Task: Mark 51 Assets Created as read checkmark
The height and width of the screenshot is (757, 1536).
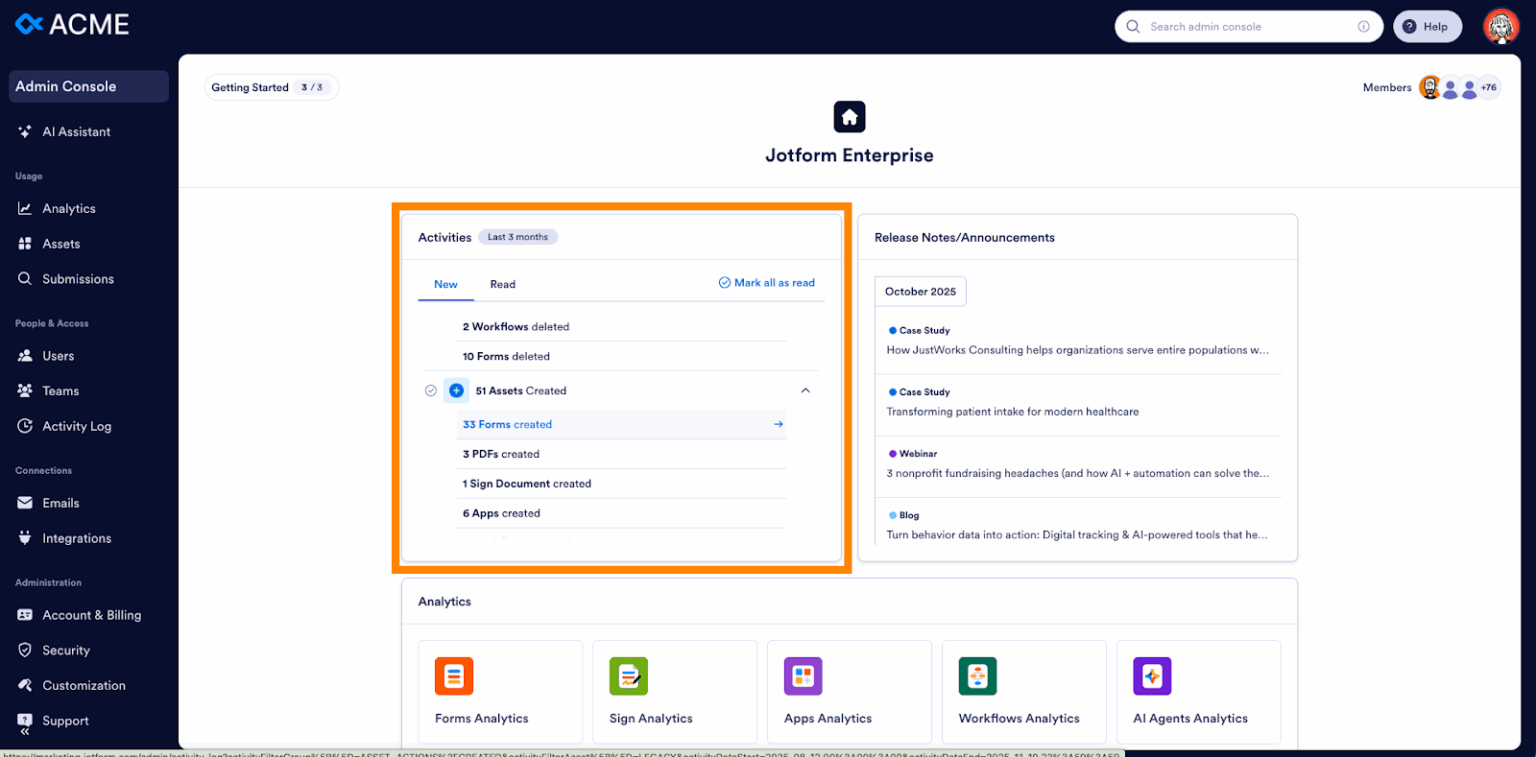Action: coord(430,391)
